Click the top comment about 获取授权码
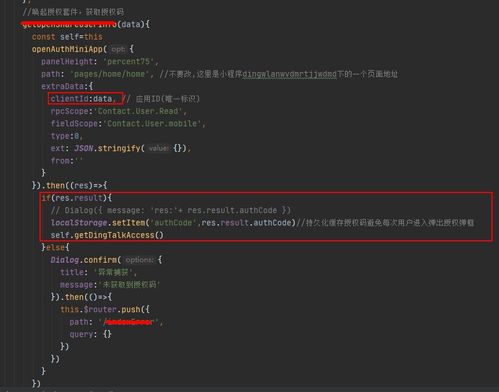This screenshot has height=392, width=499. (x=73, y=12)
